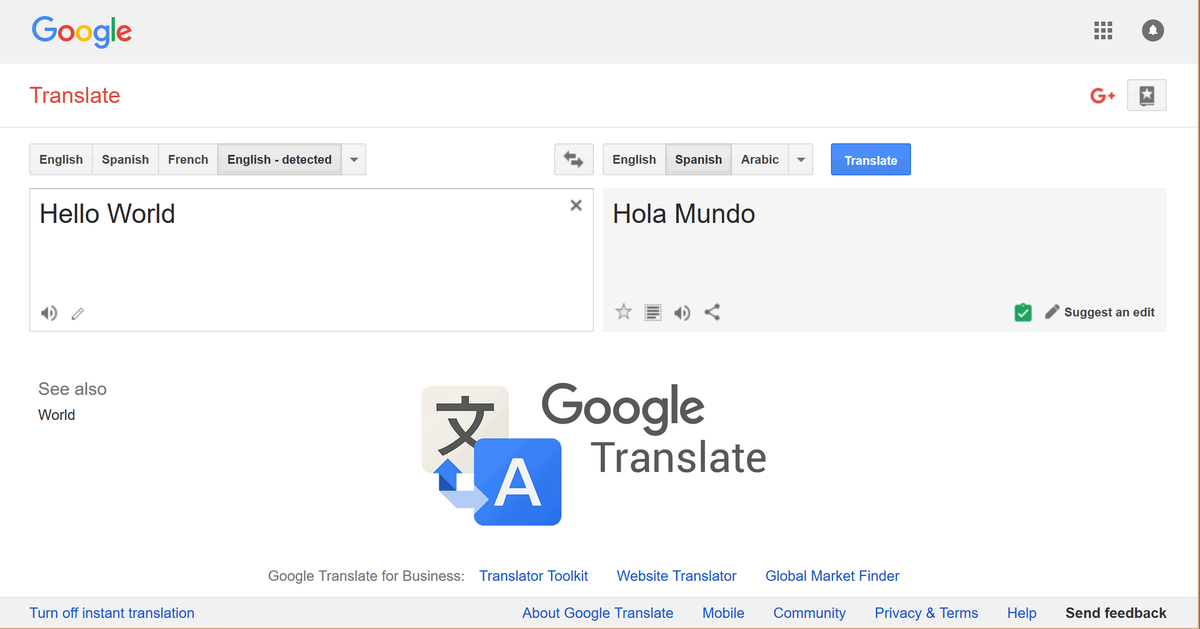Star the translation to save it
The width and height of the screenshot is (1200, 629).
(x=624, y=312)
